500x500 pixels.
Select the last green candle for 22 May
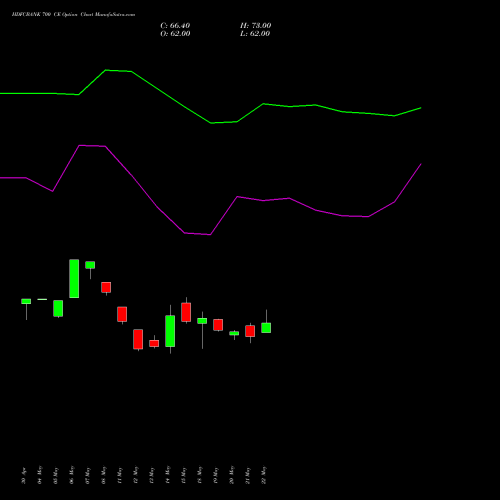click(x=266, y=328)
